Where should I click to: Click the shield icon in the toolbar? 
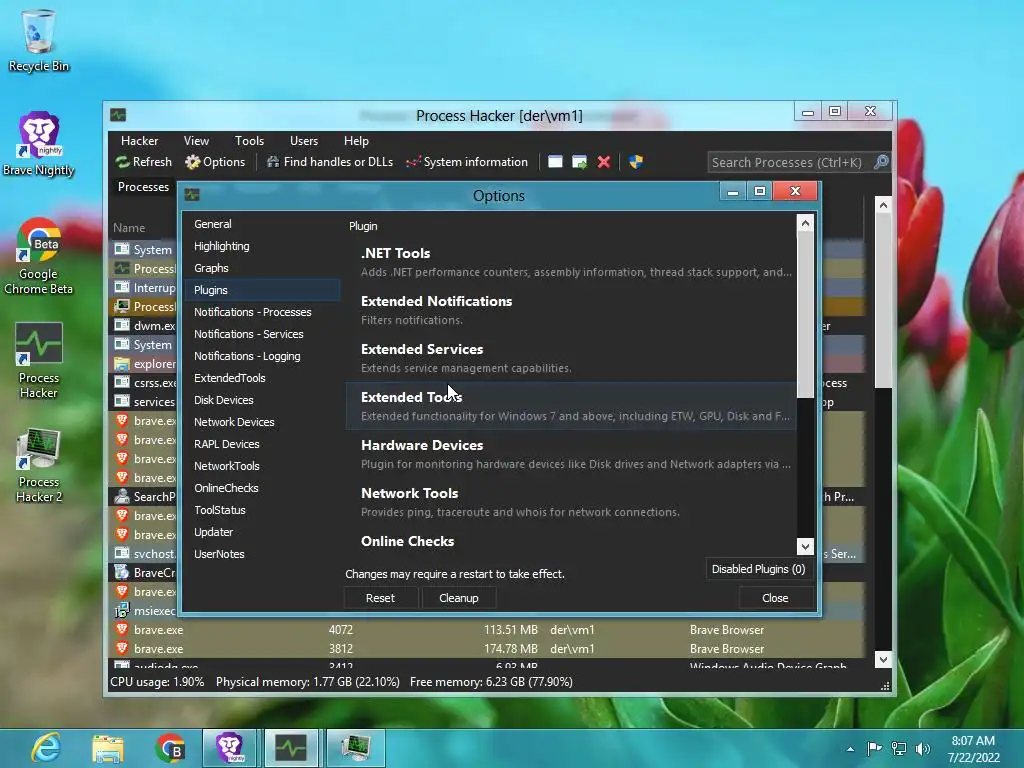pyautogui.click(x=636, y=162)
